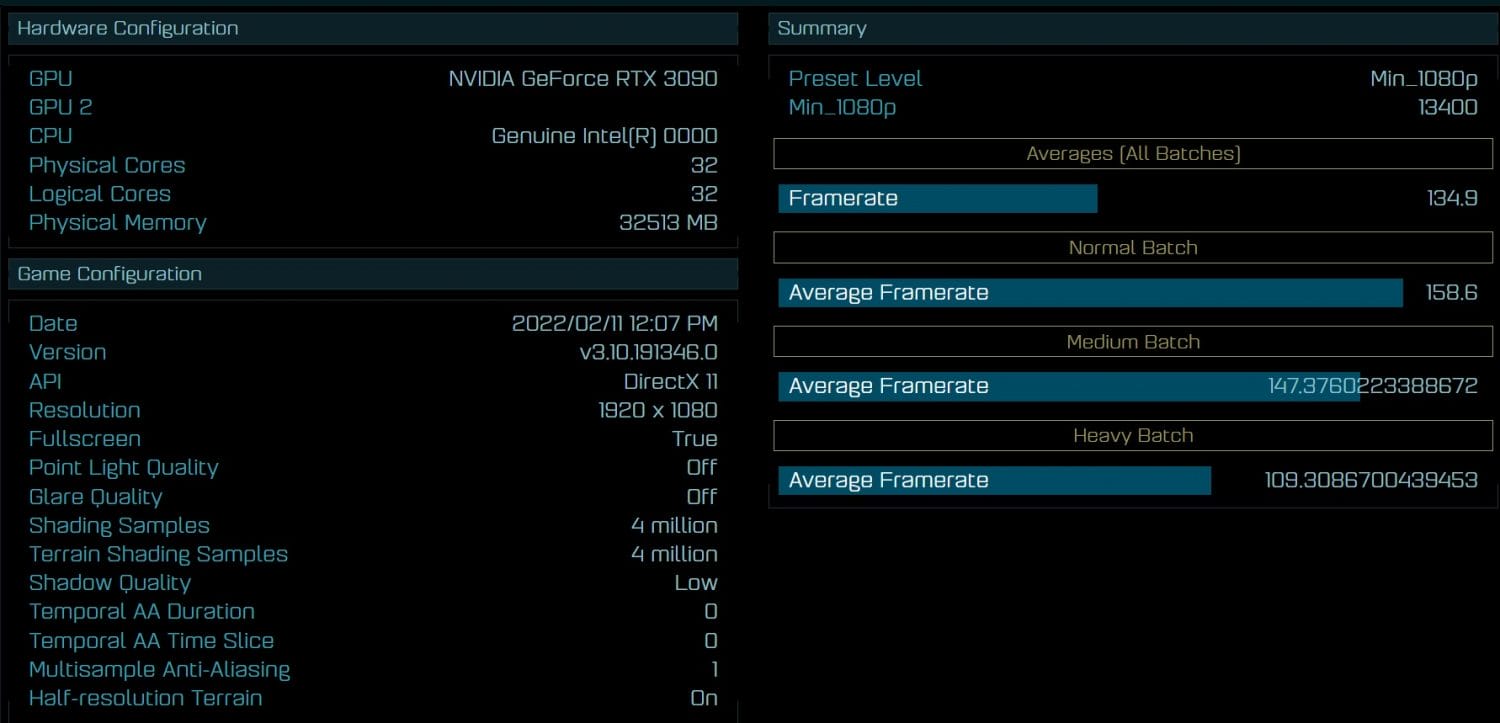Screen dimensions: 1500x723
Task: Click the 134.9 Framerate bar
Action: [x=937, y=198]
